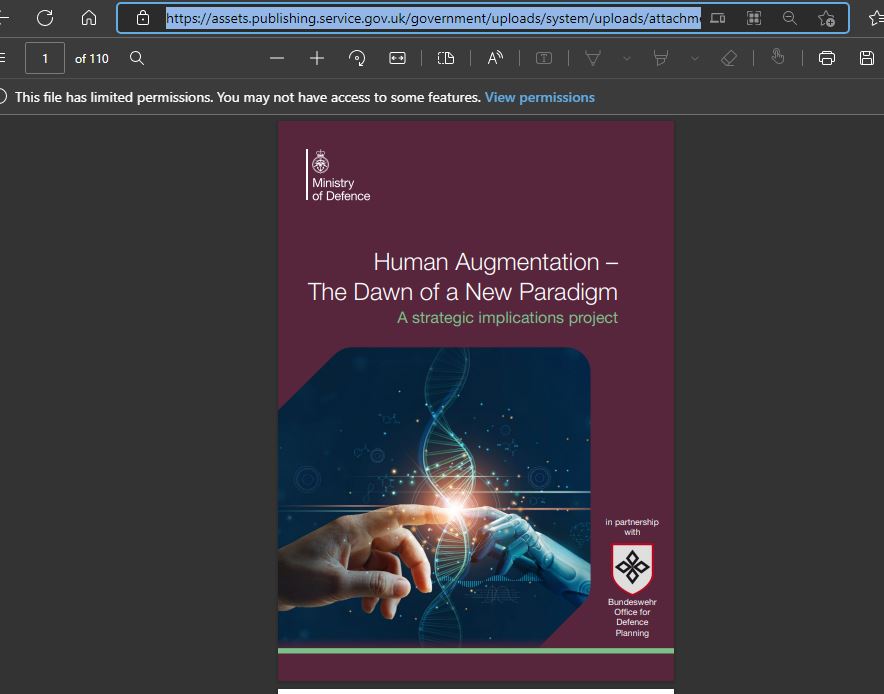Print the PDF document
The image size is (884, 694).
coord(826,58)
